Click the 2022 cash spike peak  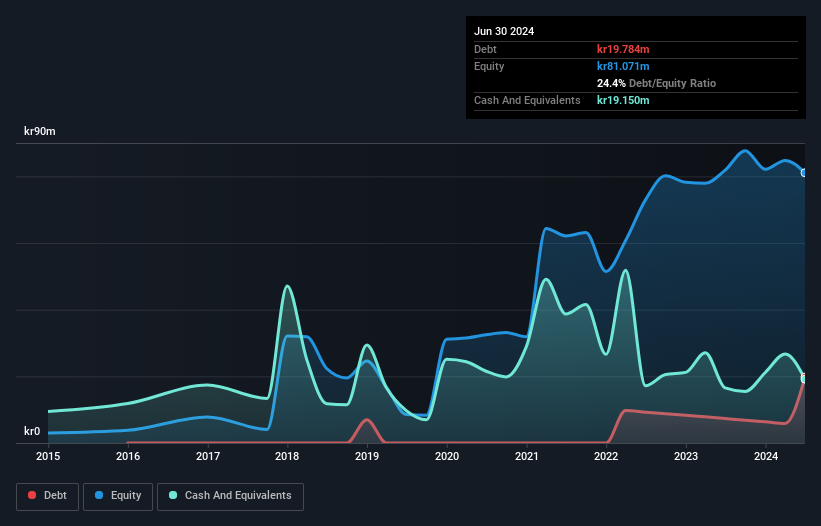pyautogui.click(x=625, y=271)
